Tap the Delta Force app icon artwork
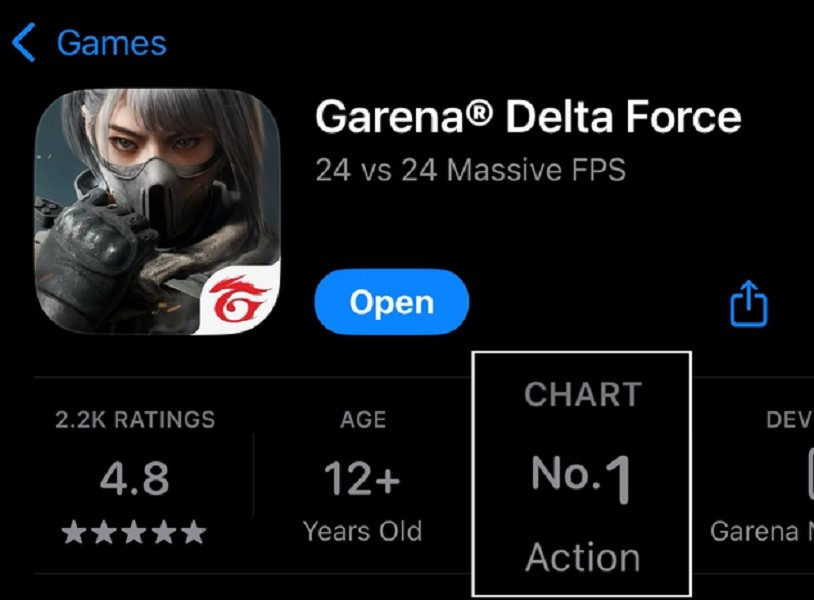 pyautogui.click(x=158, y=212)
